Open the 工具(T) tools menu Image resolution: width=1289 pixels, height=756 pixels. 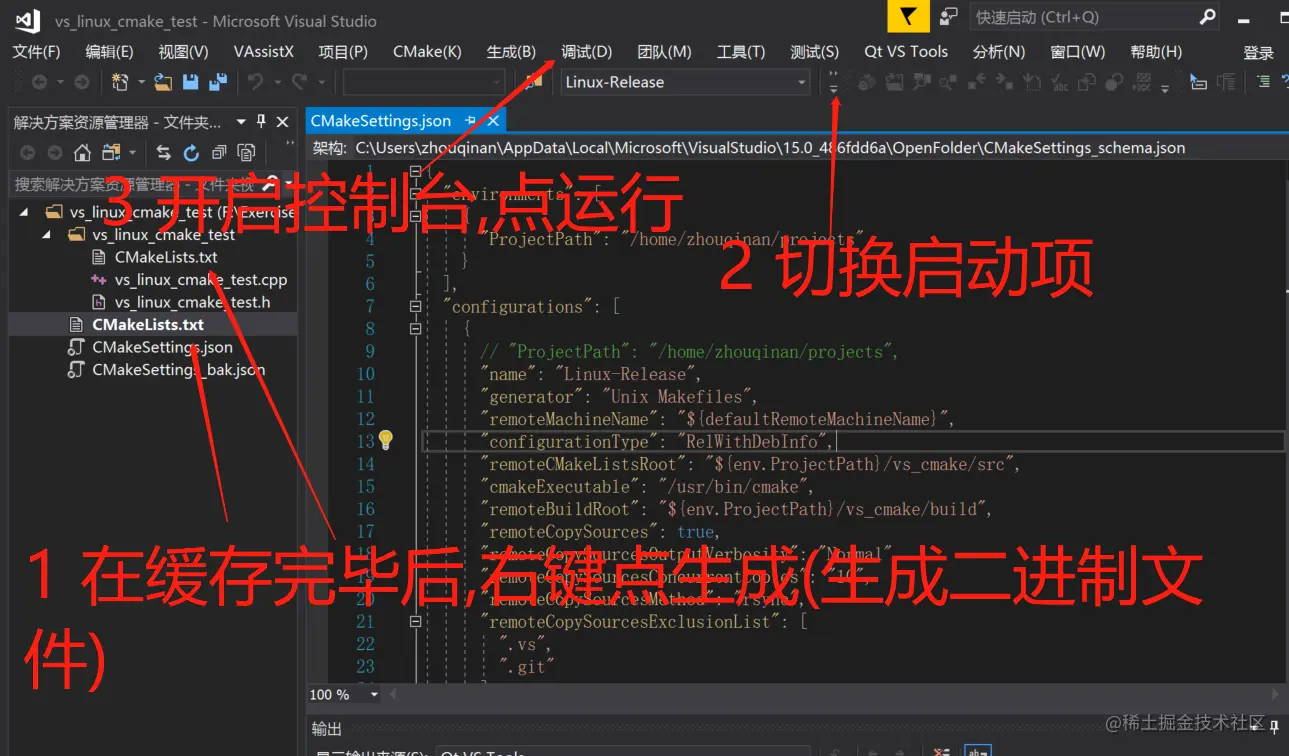coord(741,52)
